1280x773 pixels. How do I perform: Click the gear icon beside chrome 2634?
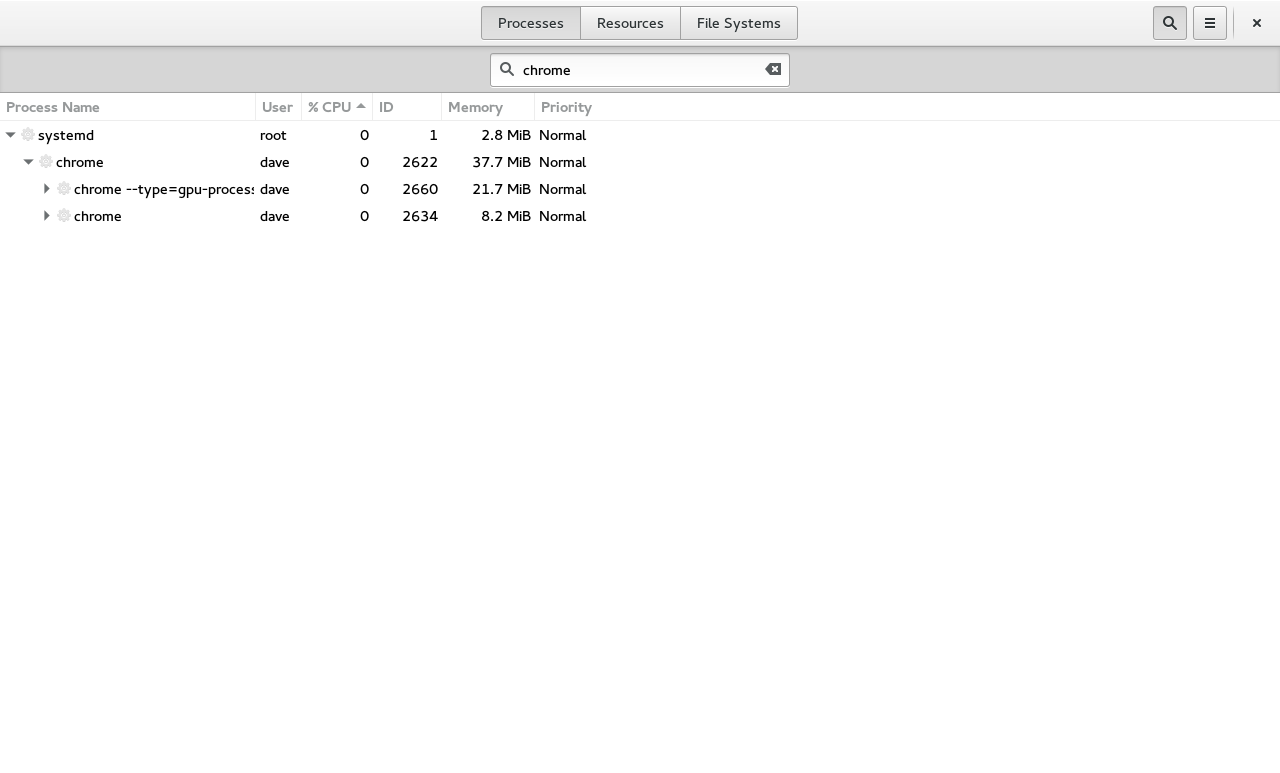[64, 215]
